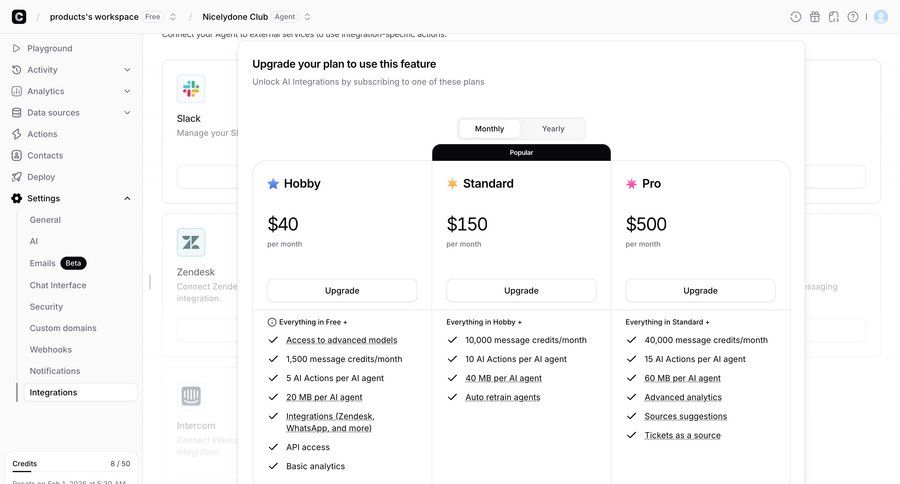Click the docs file icon in header
Screen dimensions: 900x484
tap(834, 17)
